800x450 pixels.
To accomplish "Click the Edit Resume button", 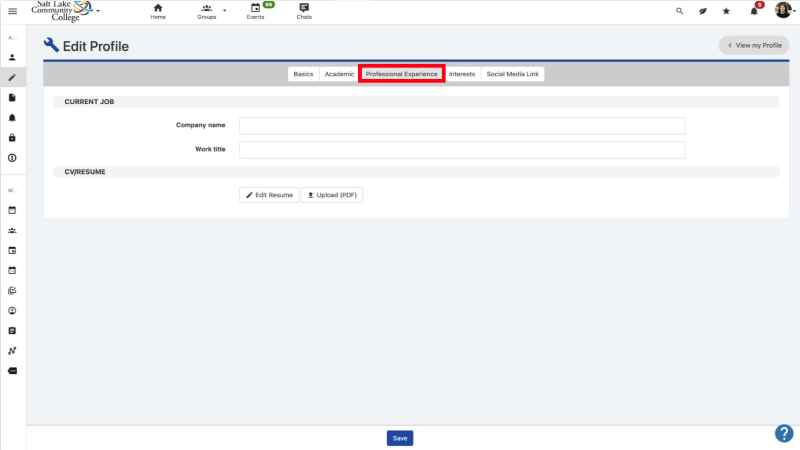I will [269, 195].
